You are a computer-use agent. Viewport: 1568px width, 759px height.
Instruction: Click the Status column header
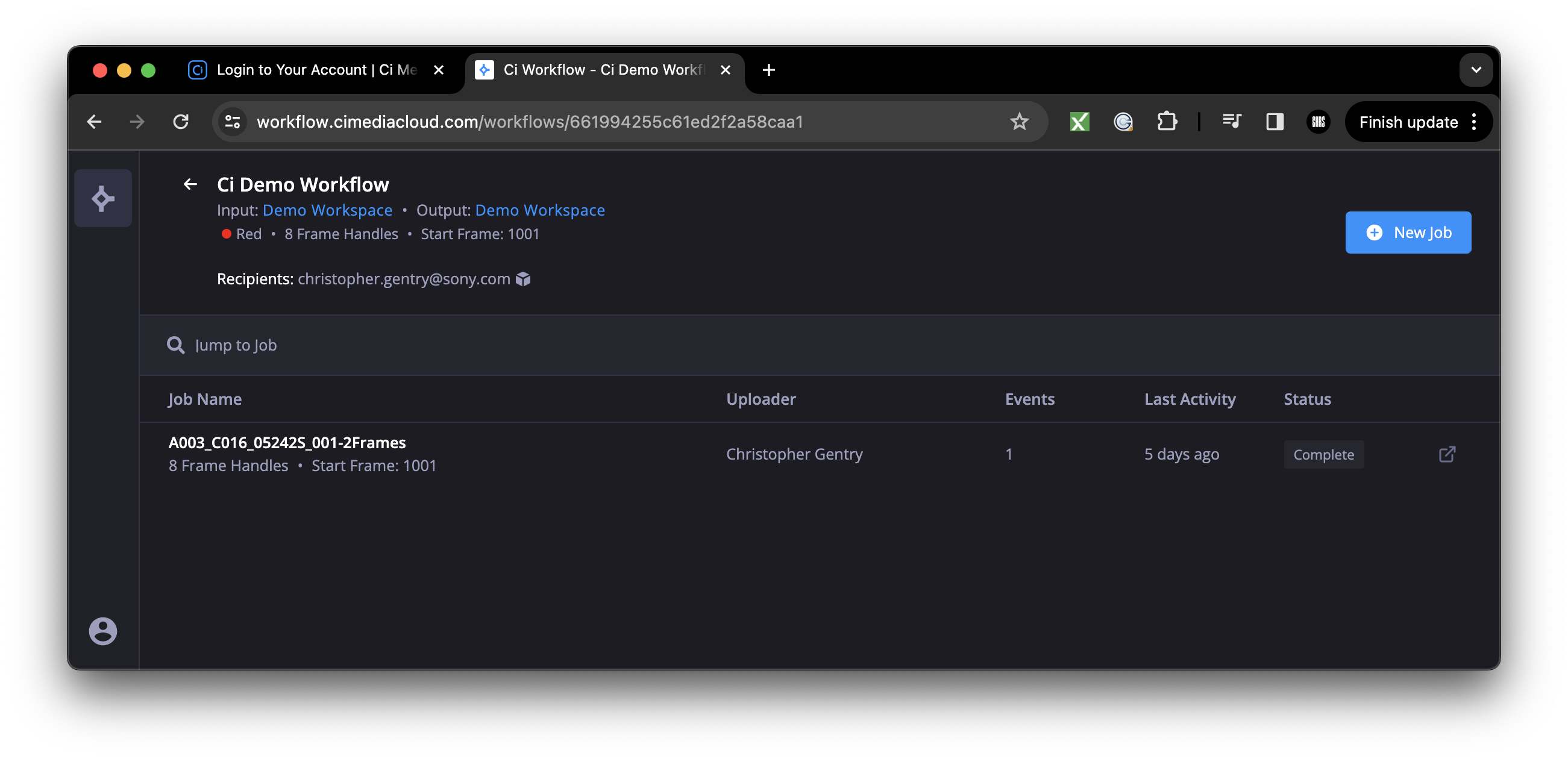(1307, 399)
